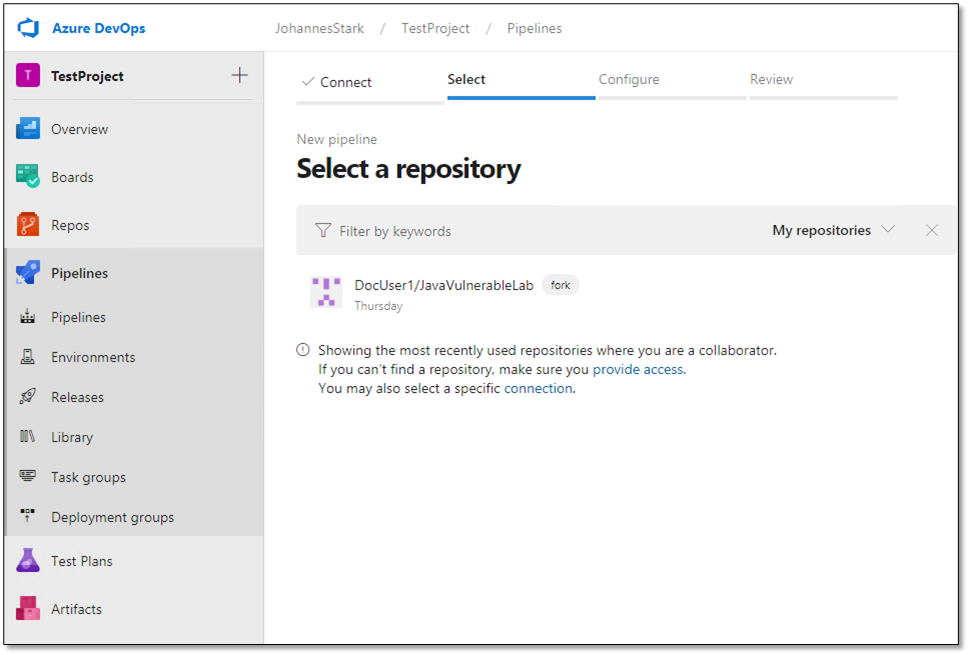969x655 pixels.
Task: Open the Test Plans flask icon
Action: pos(28,560)
